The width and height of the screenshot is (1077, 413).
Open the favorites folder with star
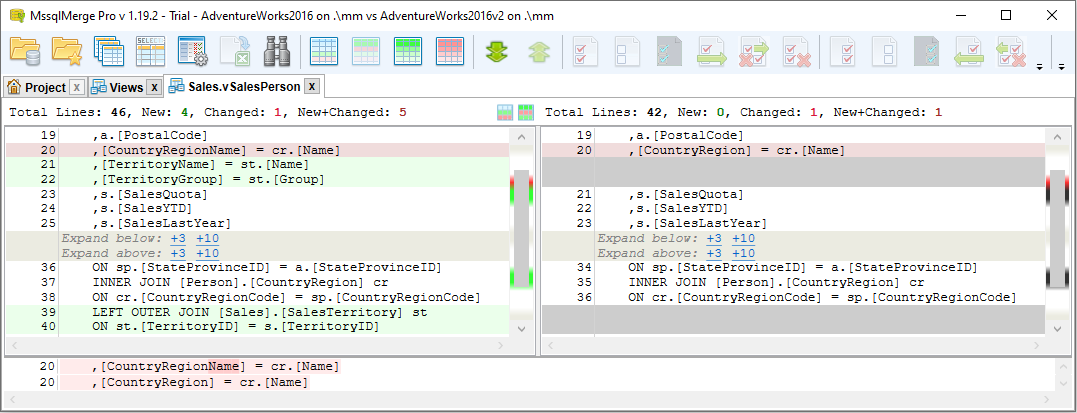click(67, 52)
